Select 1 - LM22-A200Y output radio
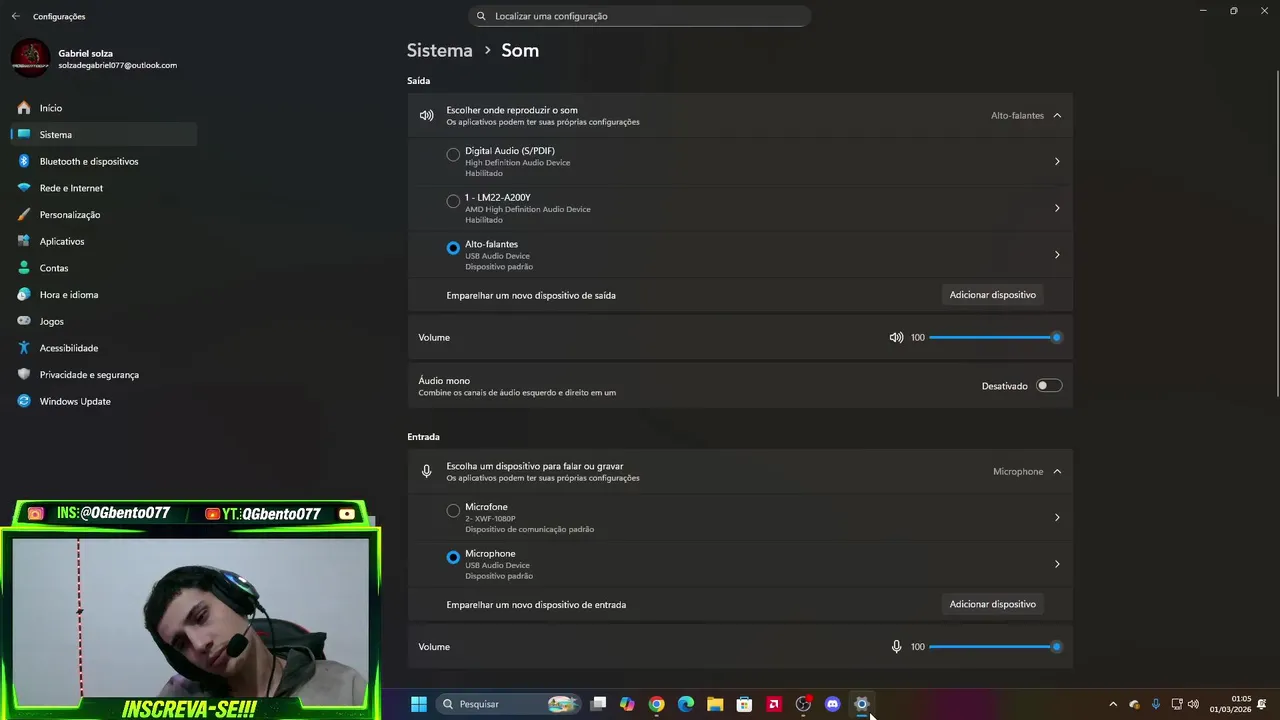Screen dimensions: 1280x720 point(453,201)
